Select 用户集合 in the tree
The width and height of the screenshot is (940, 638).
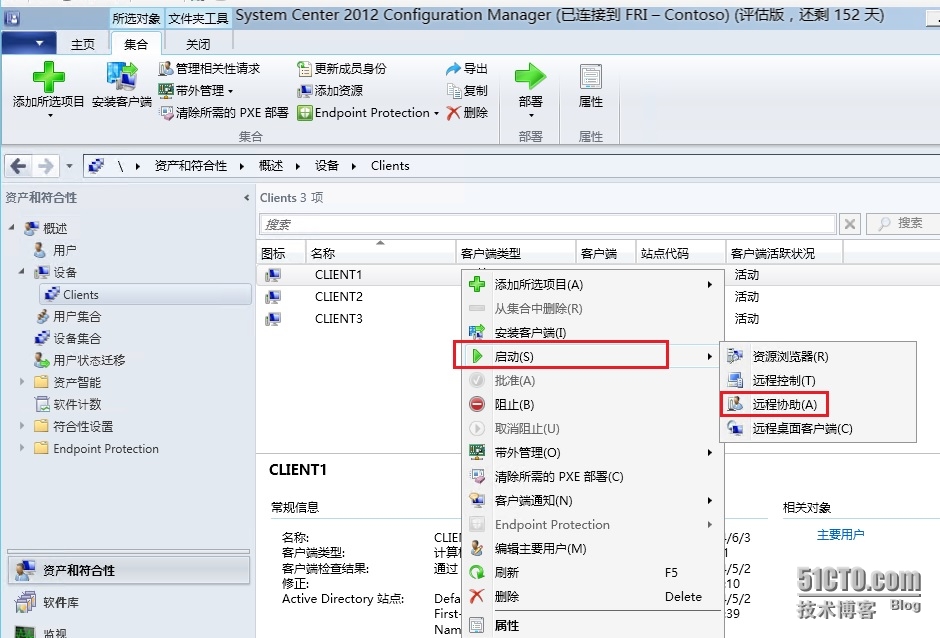tap(77, 317)
